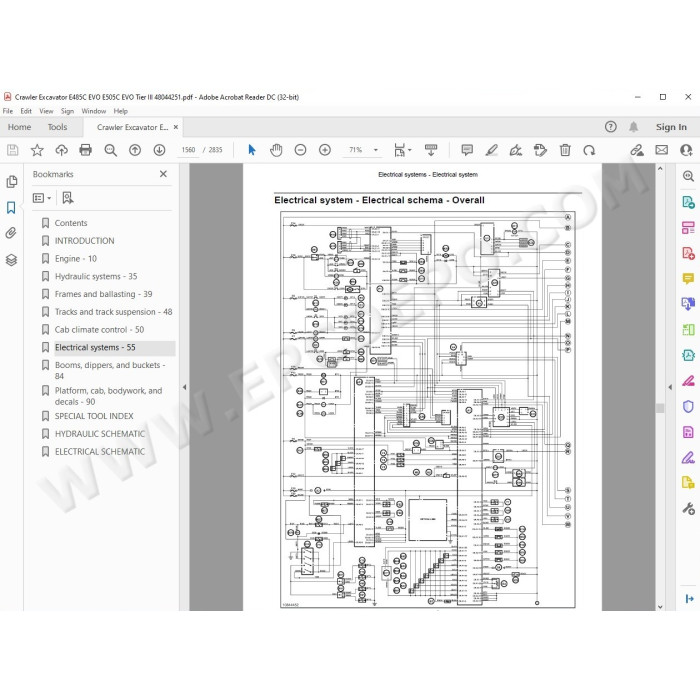Image resolution: width=700 pixels, height=700 pixels.
Task: Activate the Hand pan tool
Action: pyautogui.click(x=276, y=150)
